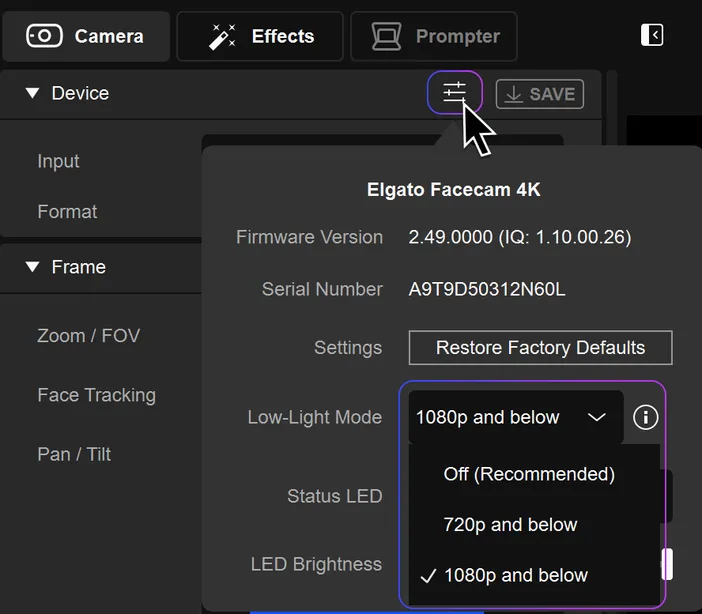The image size is (702, 614).
Task: Switch to the Camera tab
Action: (86, 36)
